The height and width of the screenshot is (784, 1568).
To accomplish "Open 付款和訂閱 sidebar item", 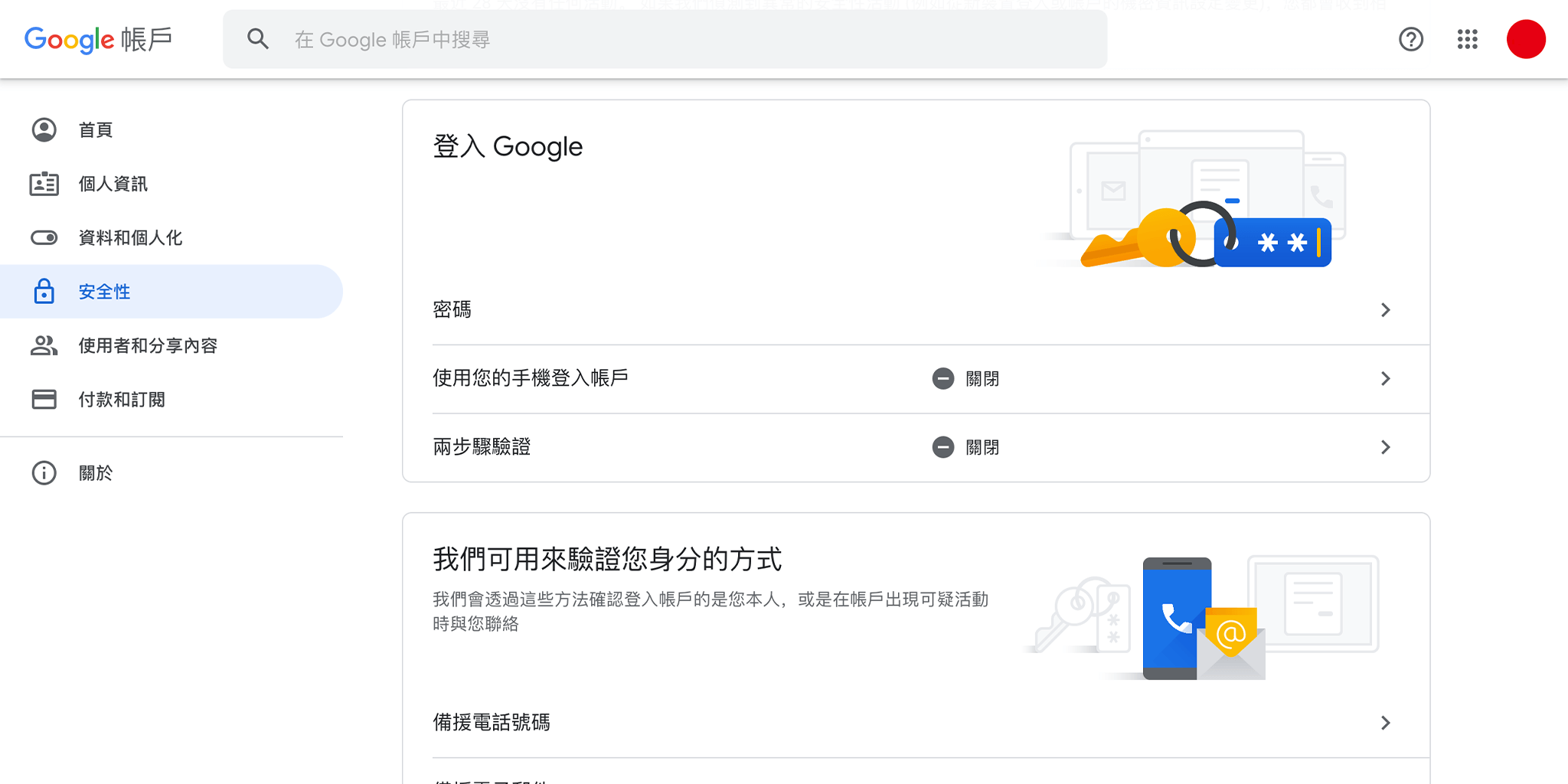I will click(x=171, y=399).
